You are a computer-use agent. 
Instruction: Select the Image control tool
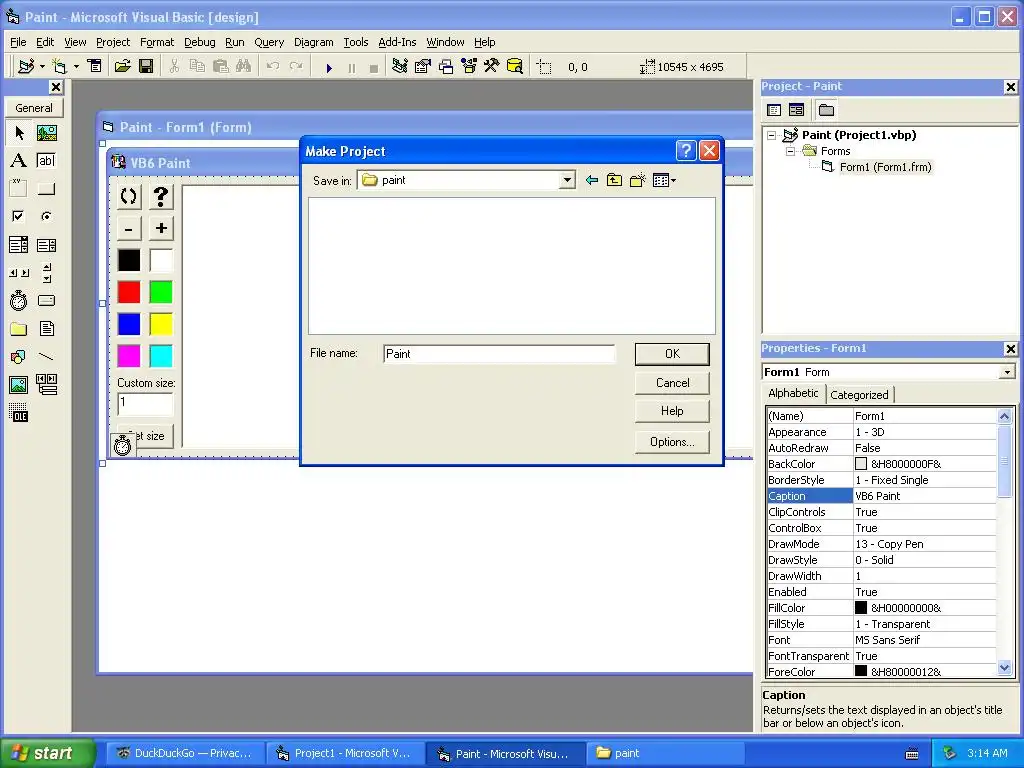point(19,385)
